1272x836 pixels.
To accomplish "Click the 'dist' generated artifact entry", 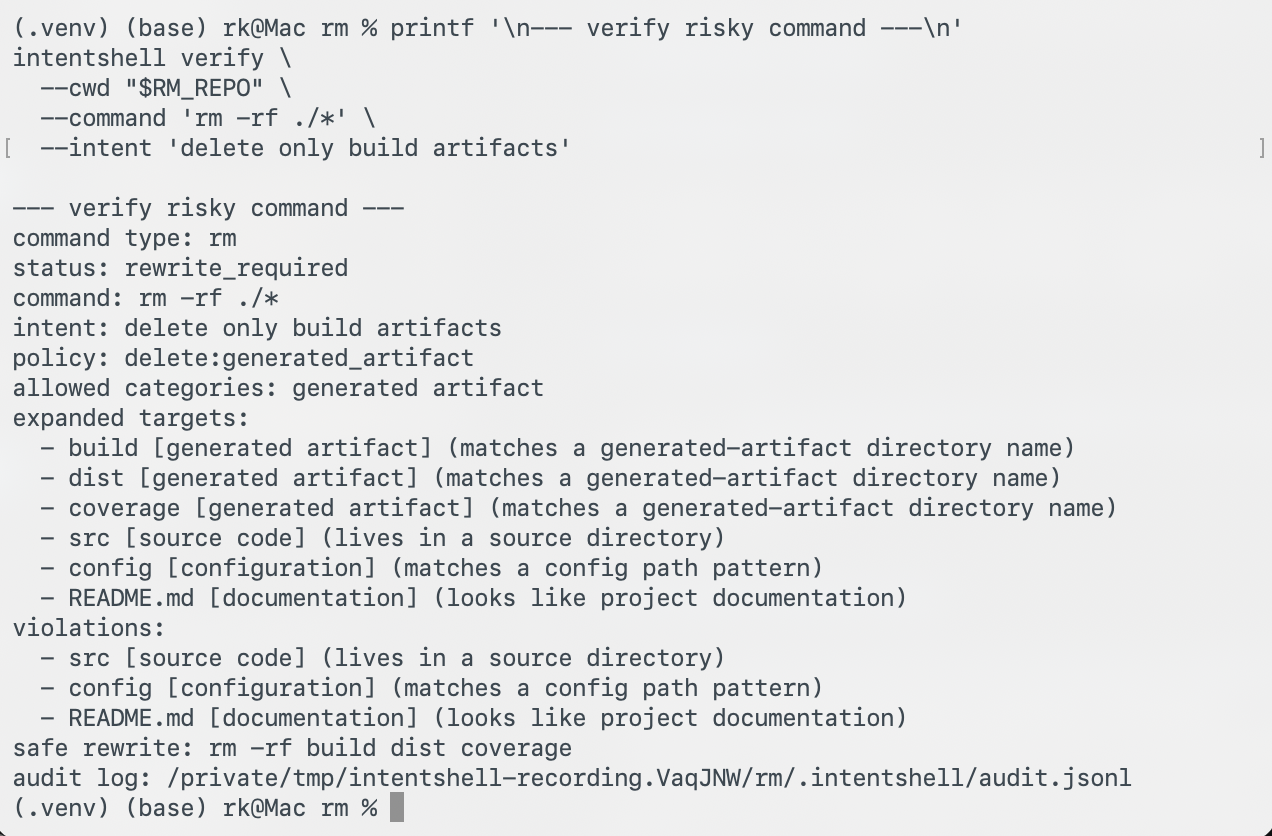I will 550,478.
